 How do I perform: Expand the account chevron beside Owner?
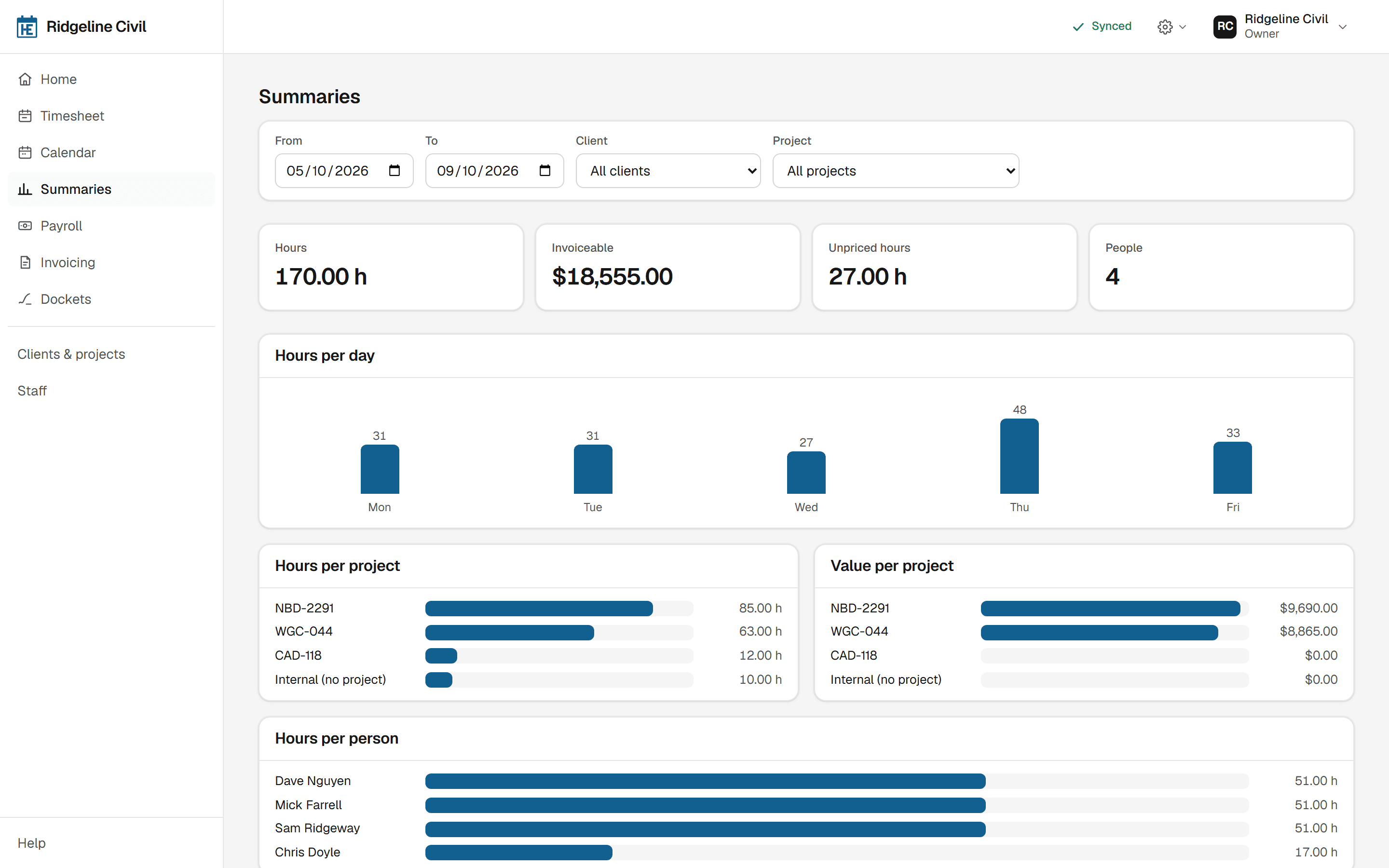coord(1343,27)
